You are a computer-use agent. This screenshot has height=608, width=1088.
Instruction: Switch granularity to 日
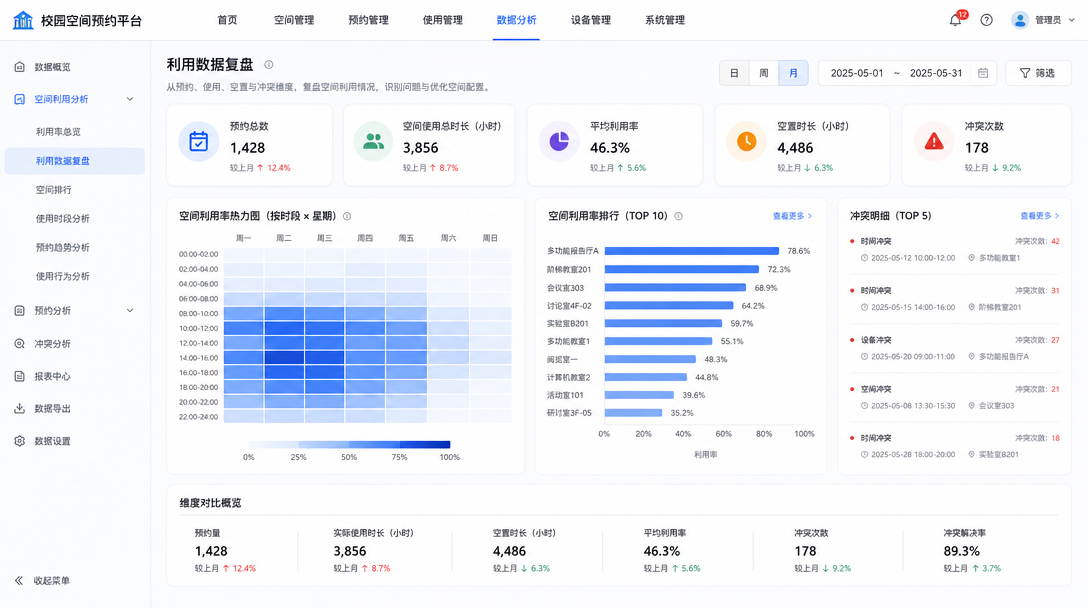(x=734, y=73)
